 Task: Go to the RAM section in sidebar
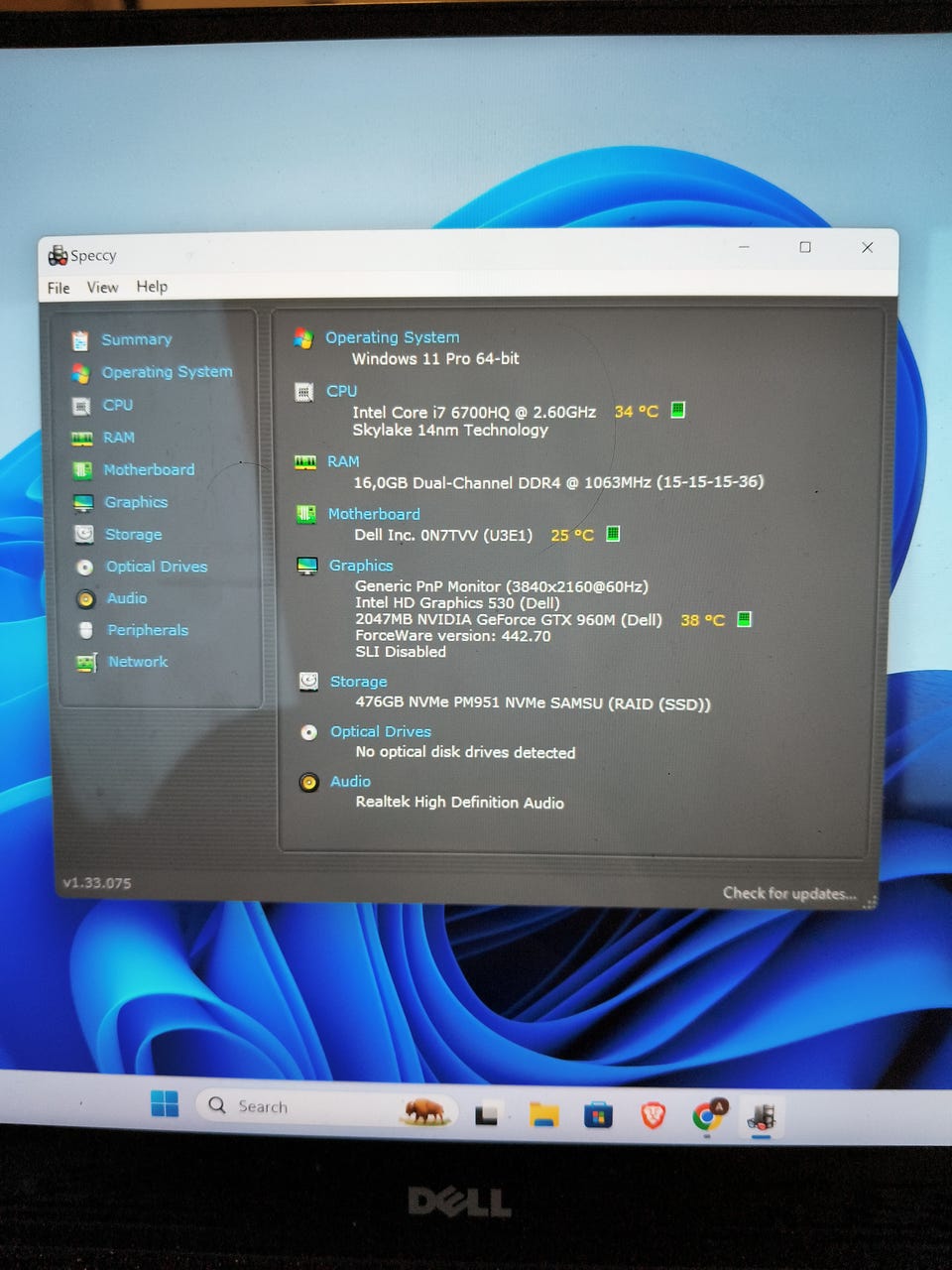[119, 438]
